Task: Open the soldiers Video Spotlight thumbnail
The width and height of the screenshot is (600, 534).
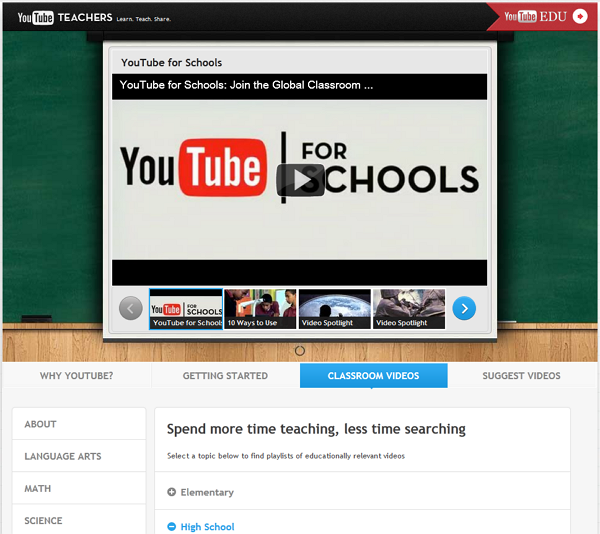Action: point(409,309)
